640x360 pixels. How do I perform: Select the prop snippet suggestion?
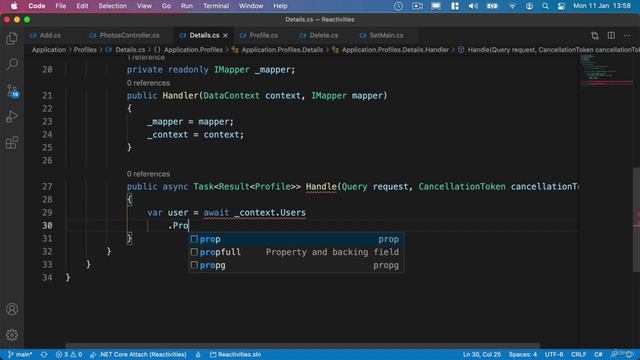point(296,239)
